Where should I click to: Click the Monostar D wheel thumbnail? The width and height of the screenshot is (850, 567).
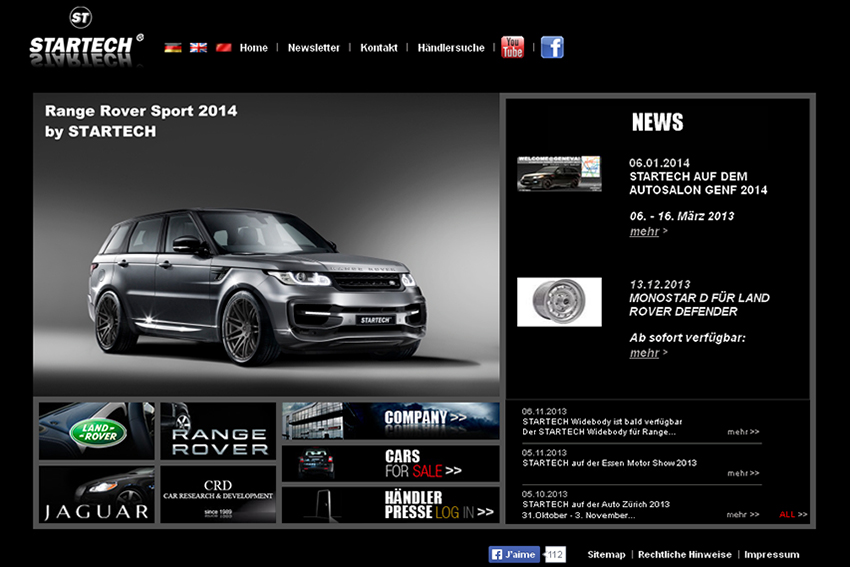559,302
